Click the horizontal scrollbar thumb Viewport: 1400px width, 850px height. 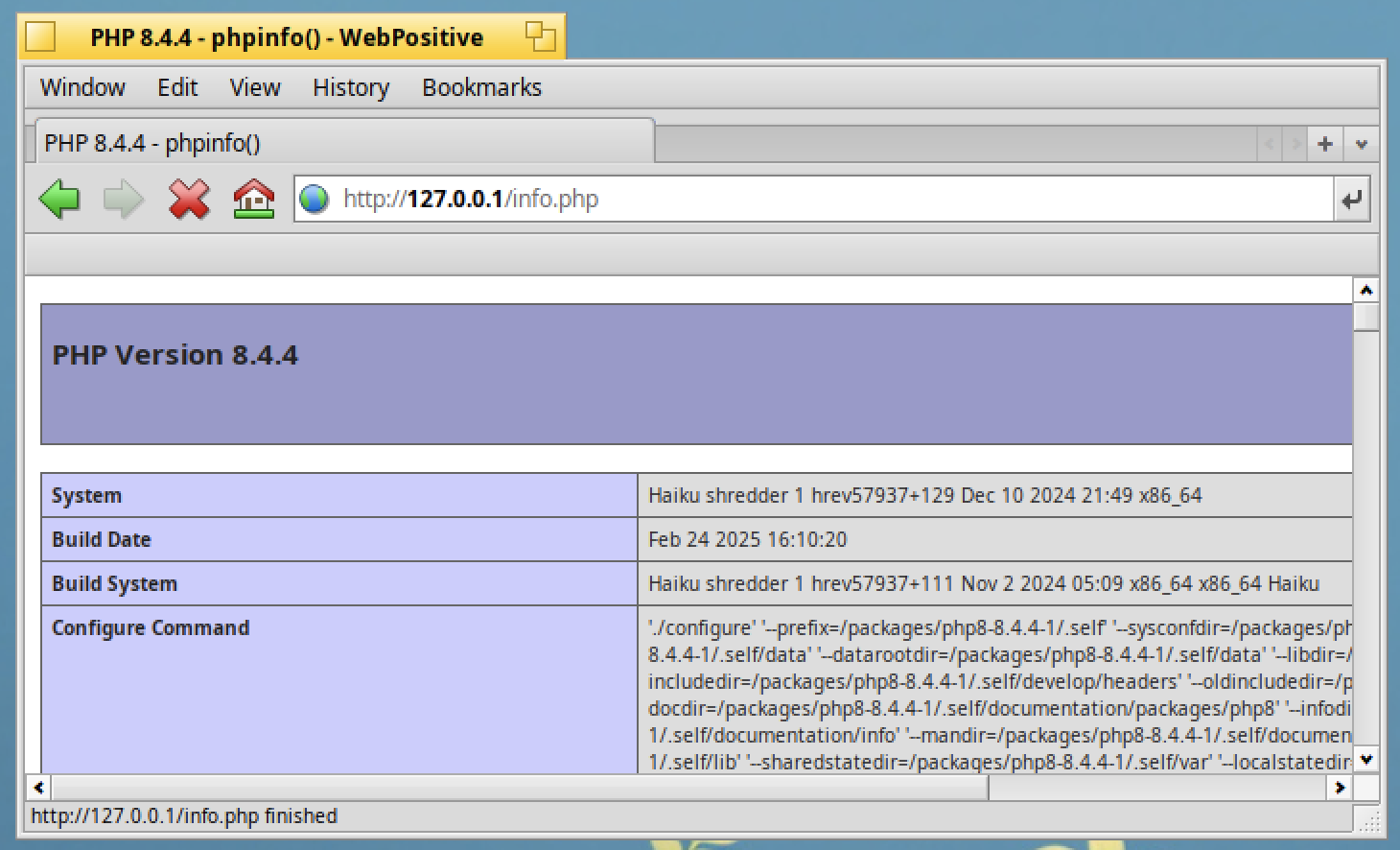tap(520, 788)
